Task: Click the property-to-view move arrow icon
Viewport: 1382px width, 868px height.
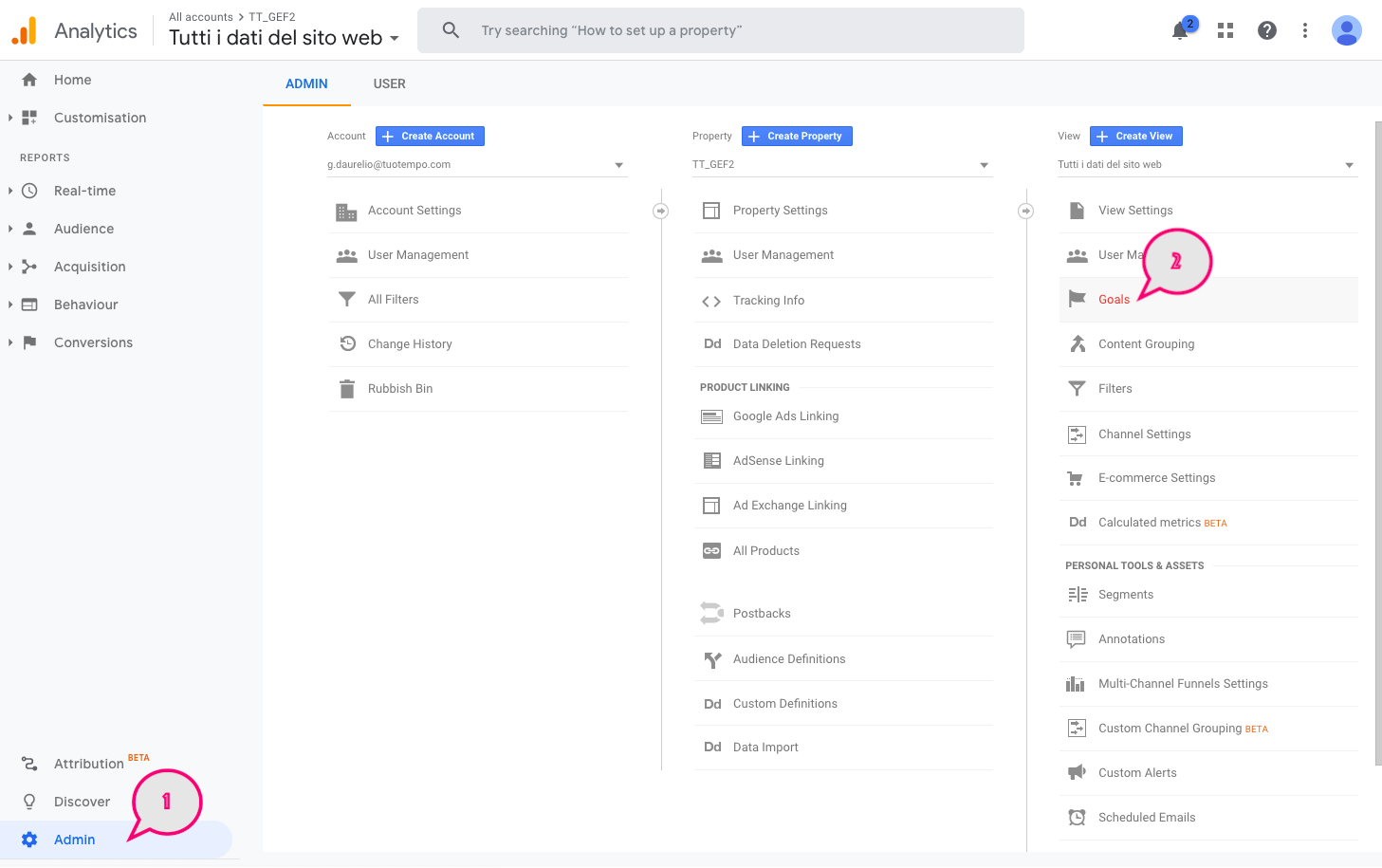Action: pos(1026,211)
